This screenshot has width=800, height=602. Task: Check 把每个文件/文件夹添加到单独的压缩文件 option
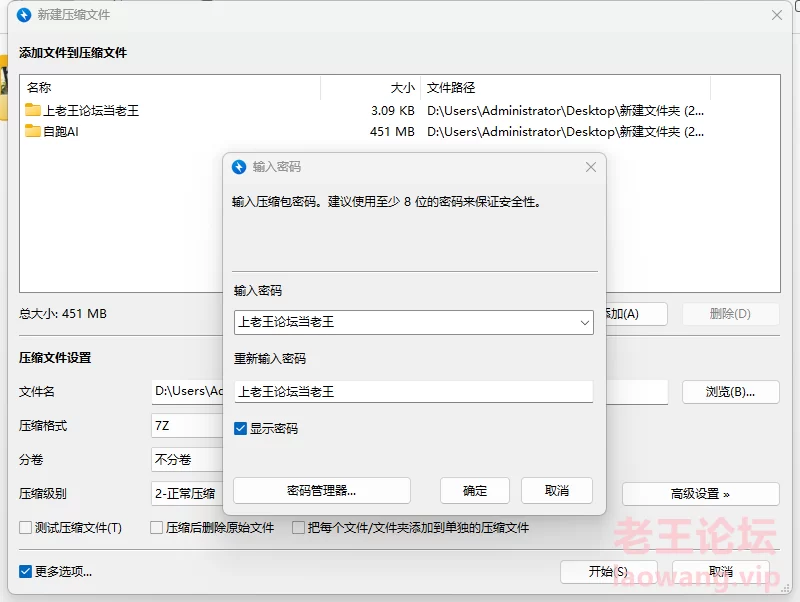[298, 527]
